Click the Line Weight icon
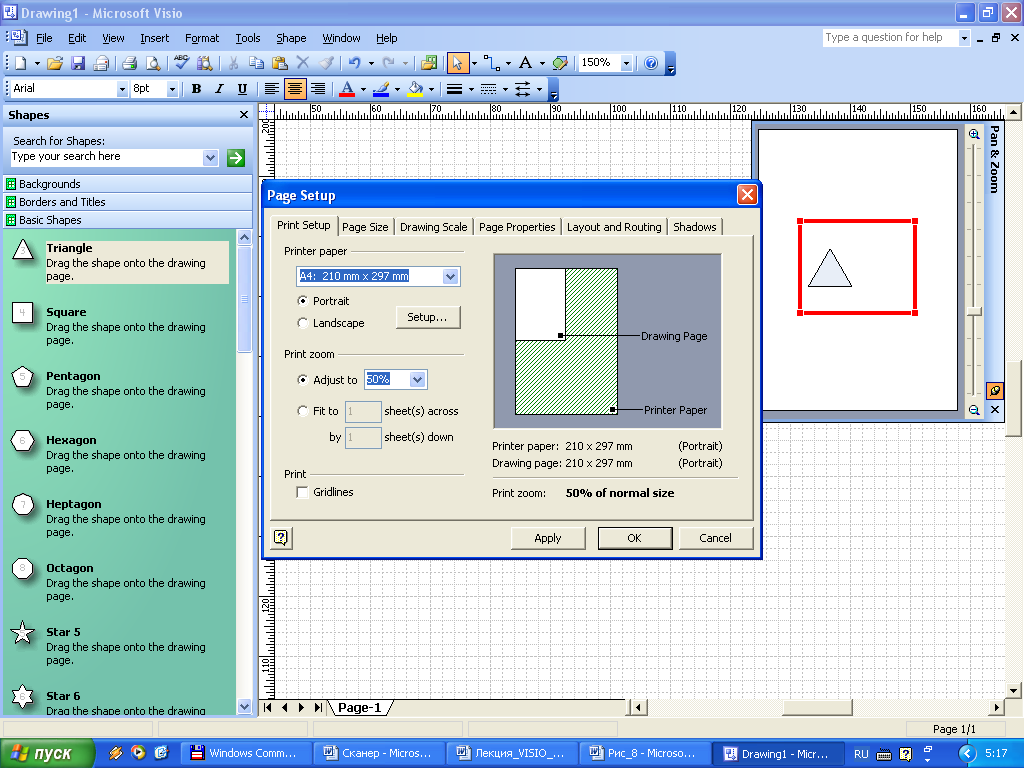Image resolution: width=1024 pixels, height=768 pixels. [x=455, y=89]
